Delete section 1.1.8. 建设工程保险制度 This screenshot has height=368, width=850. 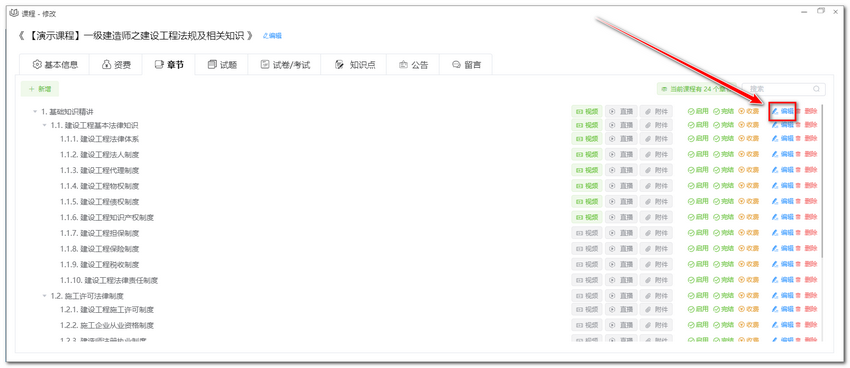807,249
